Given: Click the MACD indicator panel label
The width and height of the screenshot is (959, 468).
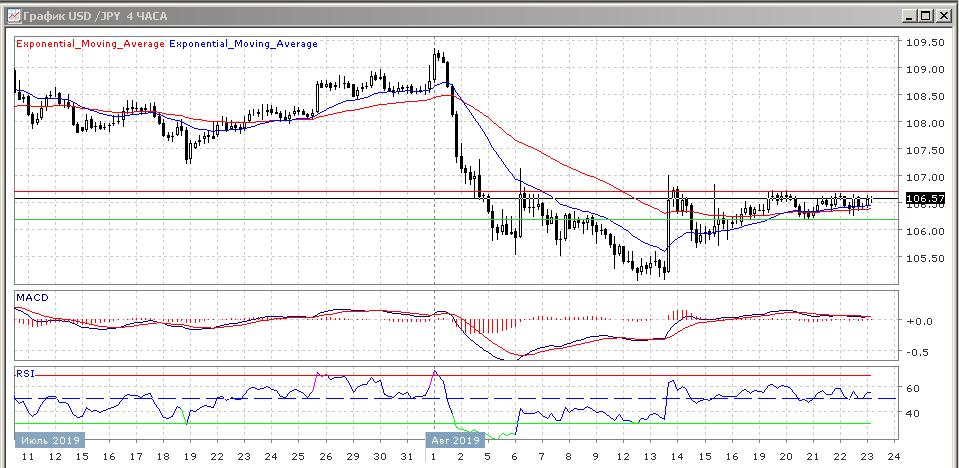Looking at the screenshot, I should 33,298.
